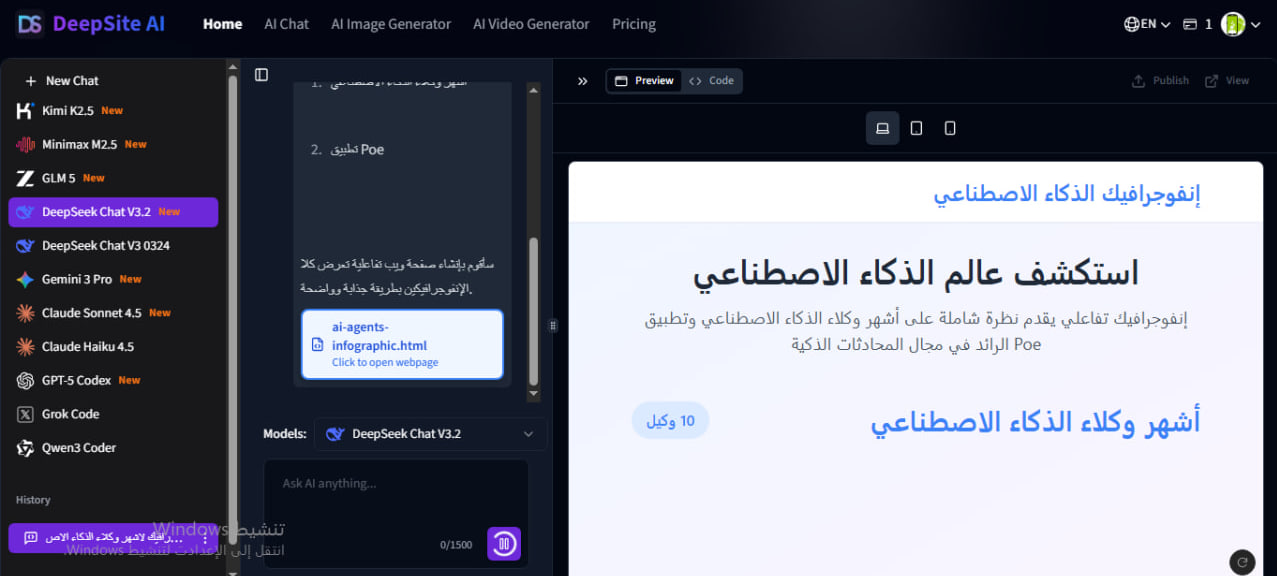Click the Ask AI anything input field
The height and width of the screenshot is (576, 1277).
tap(396, 483)
